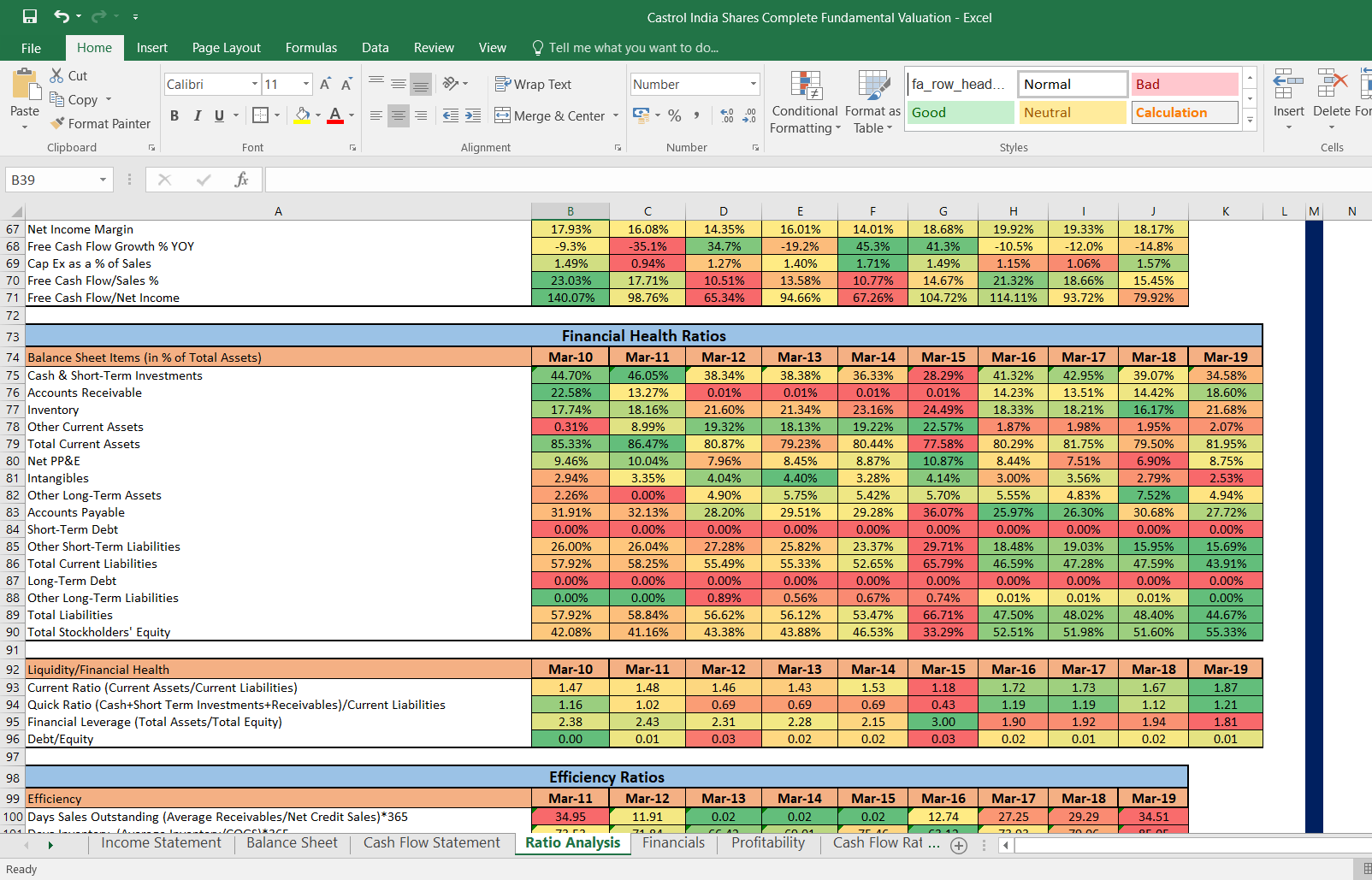Apply Percent Style to cells

(675, 115)
